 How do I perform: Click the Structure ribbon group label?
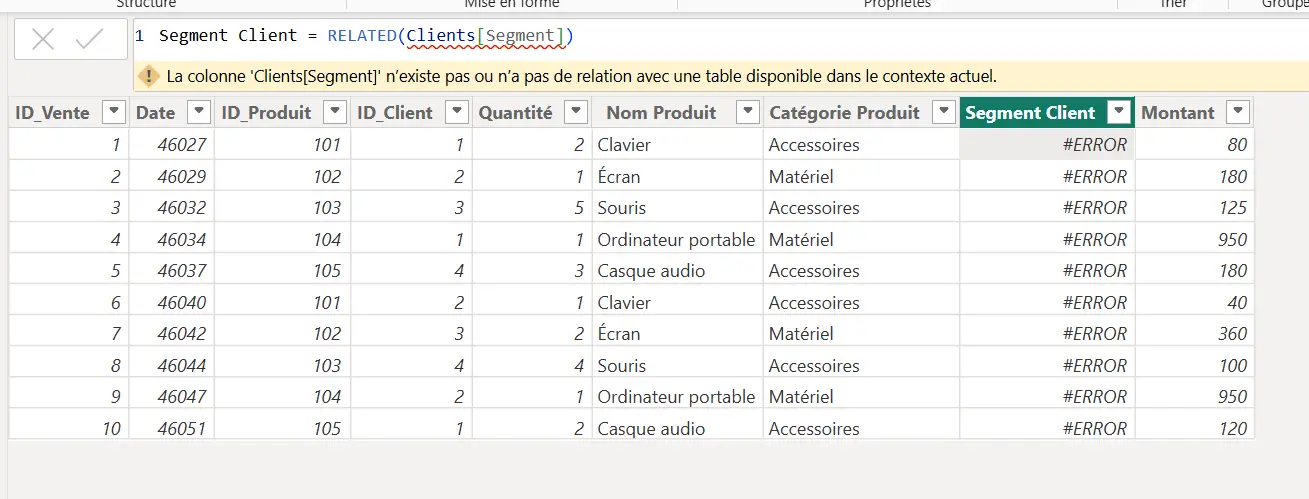pyautogui.click(x=146, y=4)
